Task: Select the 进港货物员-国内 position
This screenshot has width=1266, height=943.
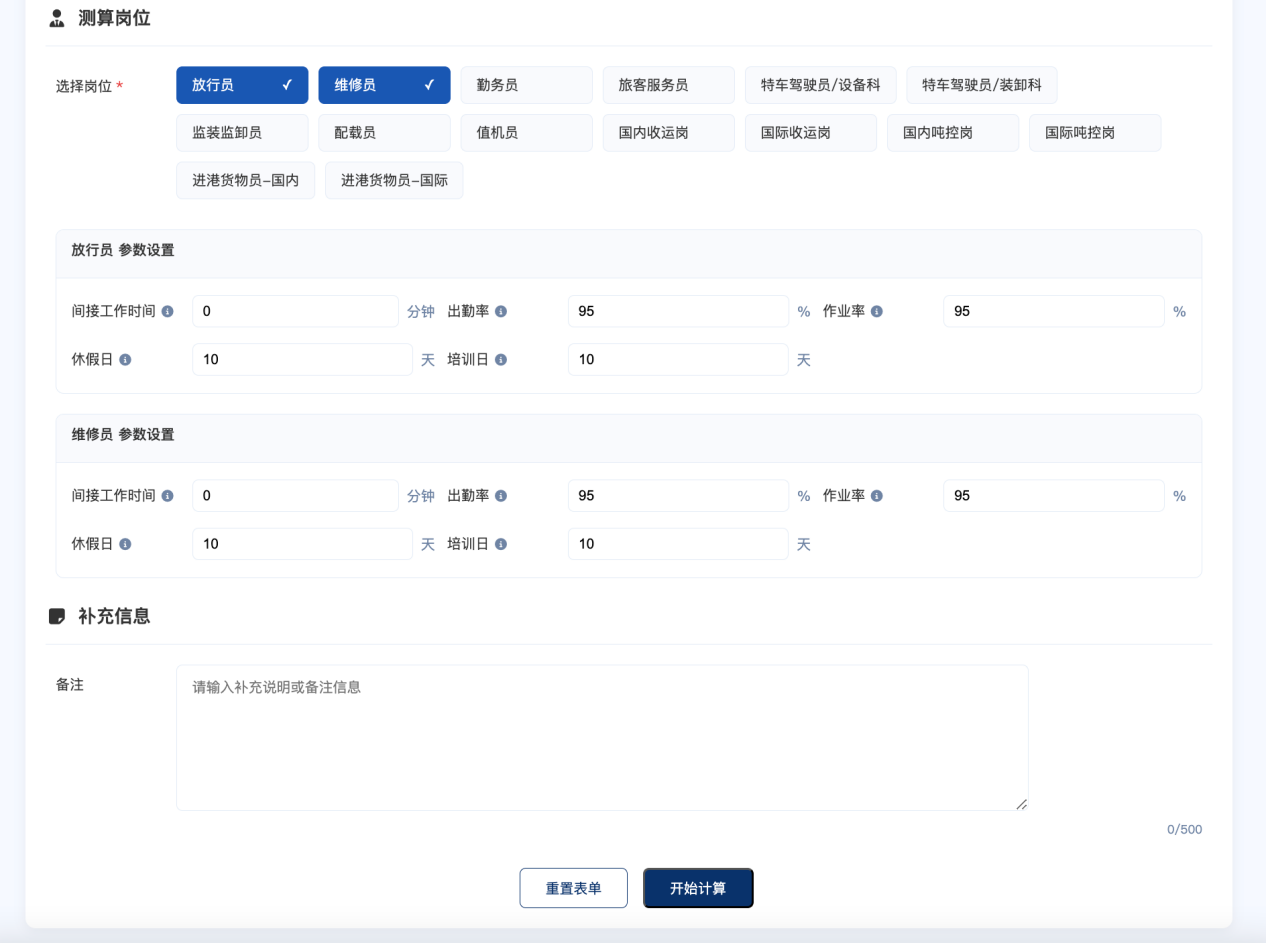Action: click(245, 180)
